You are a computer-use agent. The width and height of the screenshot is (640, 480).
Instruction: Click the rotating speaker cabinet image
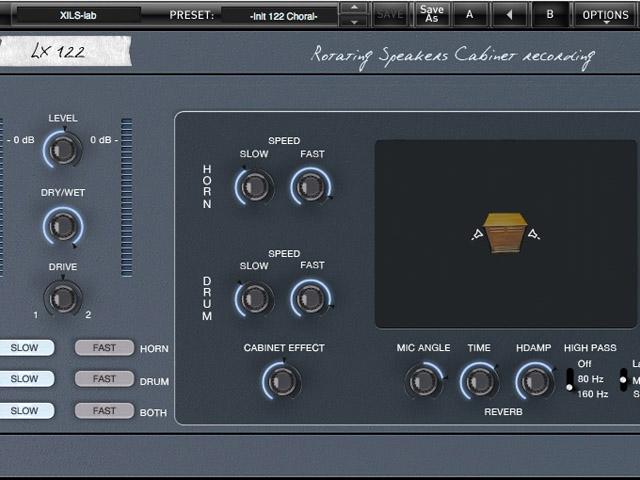tap(505, 233)
